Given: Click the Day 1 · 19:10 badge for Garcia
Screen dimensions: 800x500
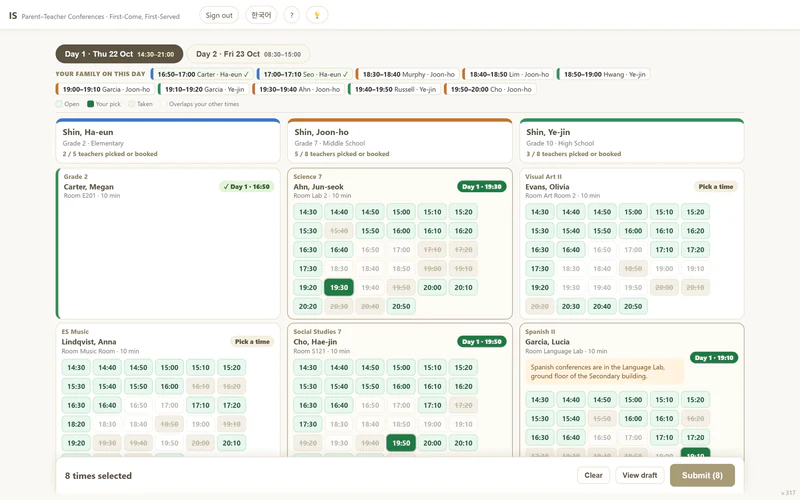Looking at the screenshot, I should [714, 358].
